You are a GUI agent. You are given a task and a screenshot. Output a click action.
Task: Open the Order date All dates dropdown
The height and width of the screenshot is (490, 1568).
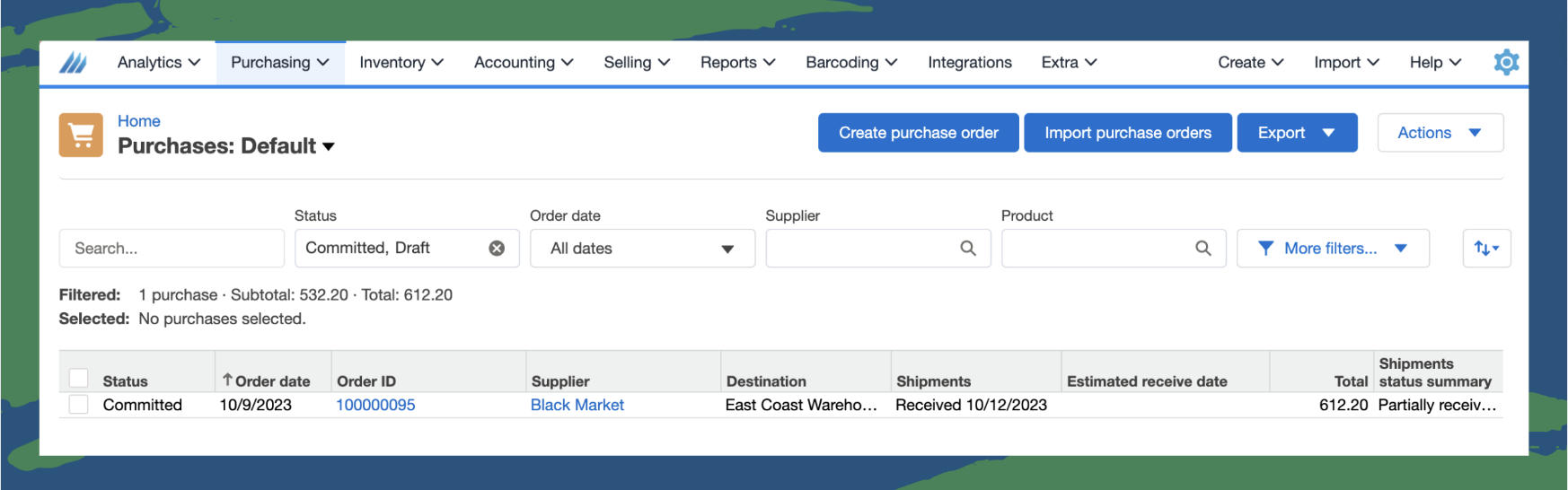[642, 249]
